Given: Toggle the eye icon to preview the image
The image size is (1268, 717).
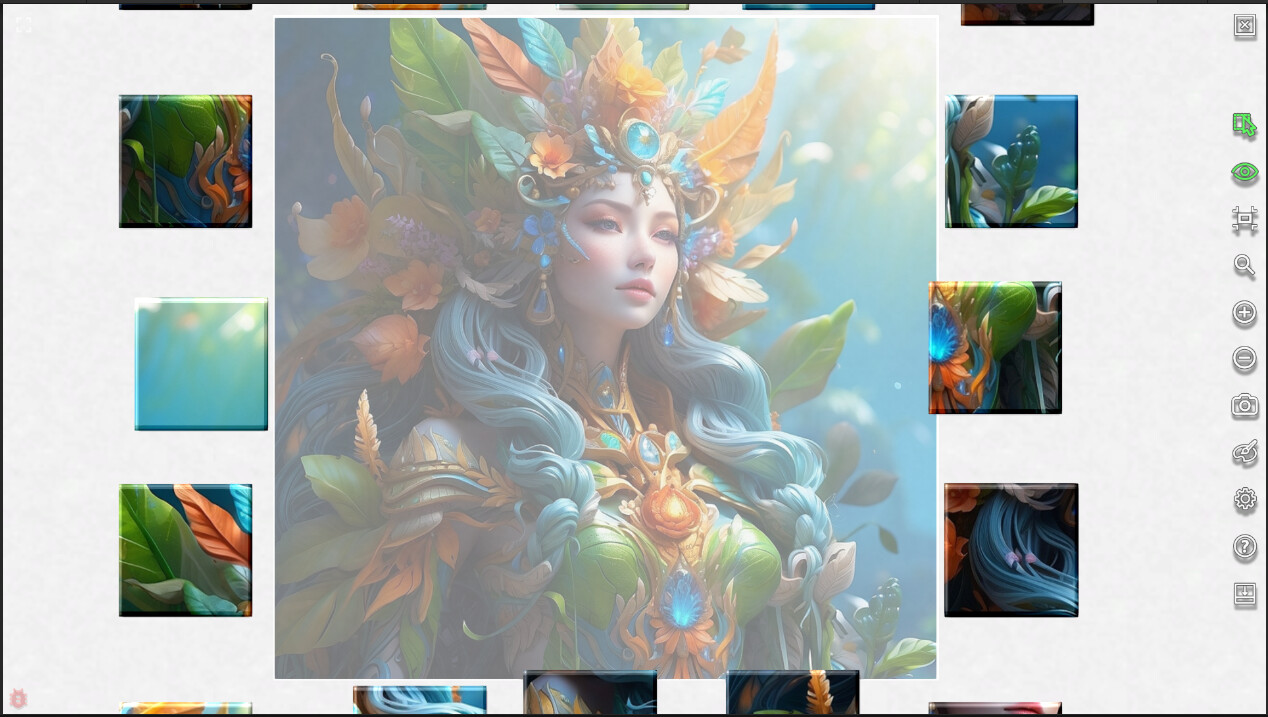Looking at the screenshot, I should tap(1245, 173).
